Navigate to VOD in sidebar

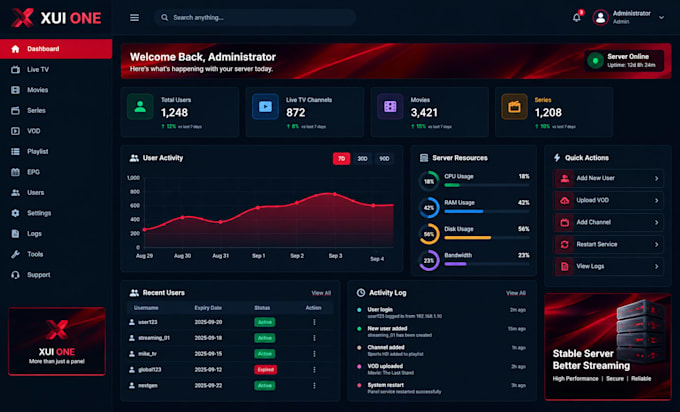(56, 131)
